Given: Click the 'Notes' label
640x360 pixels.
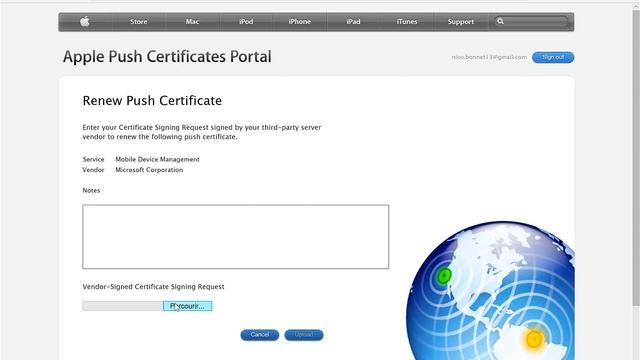Looking at the screenshot, I should click(x=91, y=191).
